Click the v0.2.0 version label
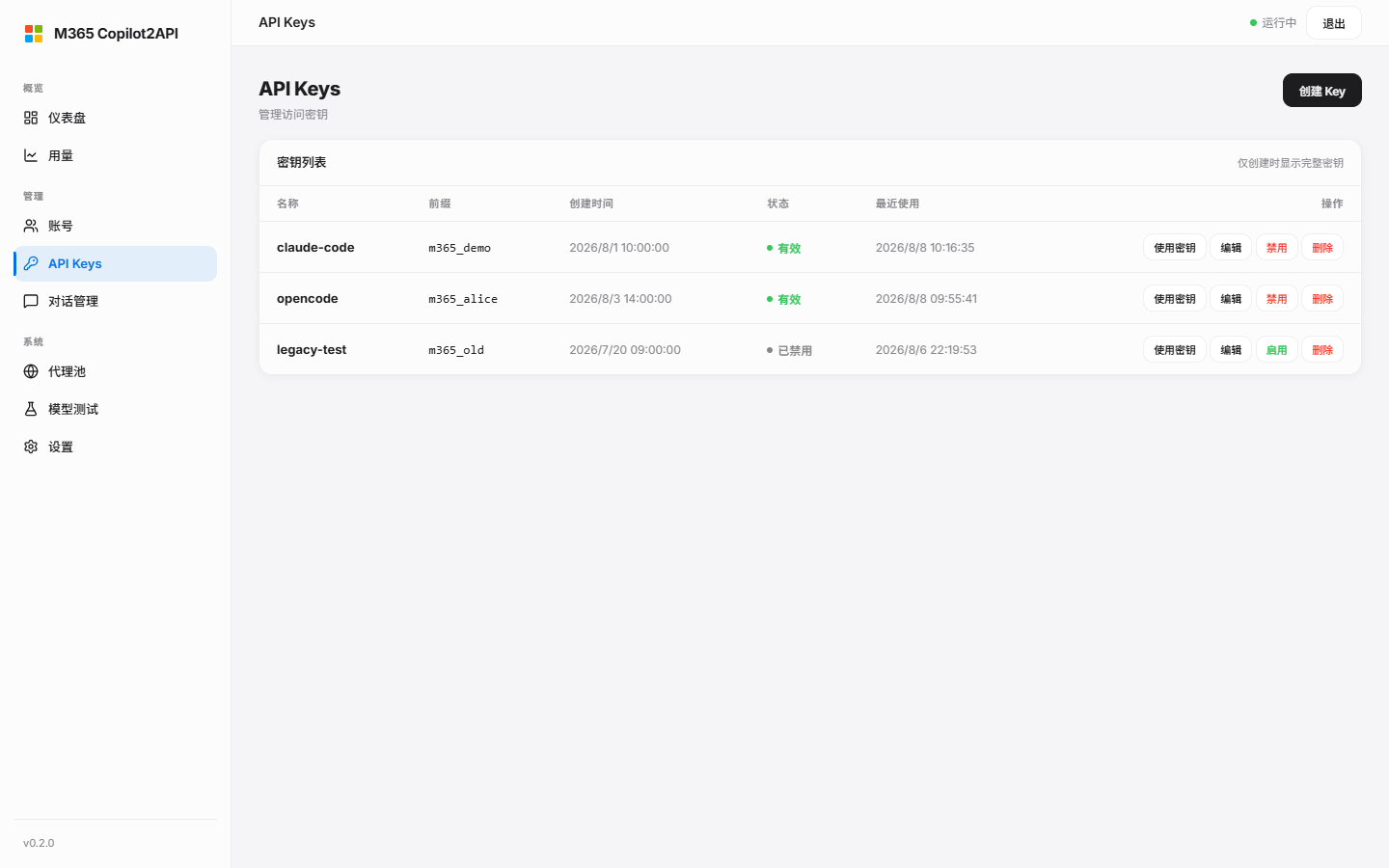The height and width of the screenshot is (868, 1389). point(39,843)
